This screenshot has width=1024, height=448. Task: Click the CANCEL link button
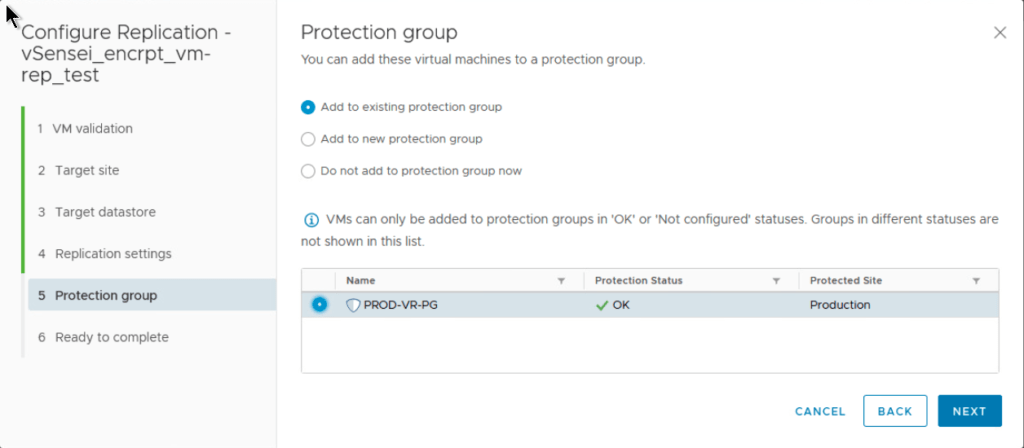coord(820,411)
